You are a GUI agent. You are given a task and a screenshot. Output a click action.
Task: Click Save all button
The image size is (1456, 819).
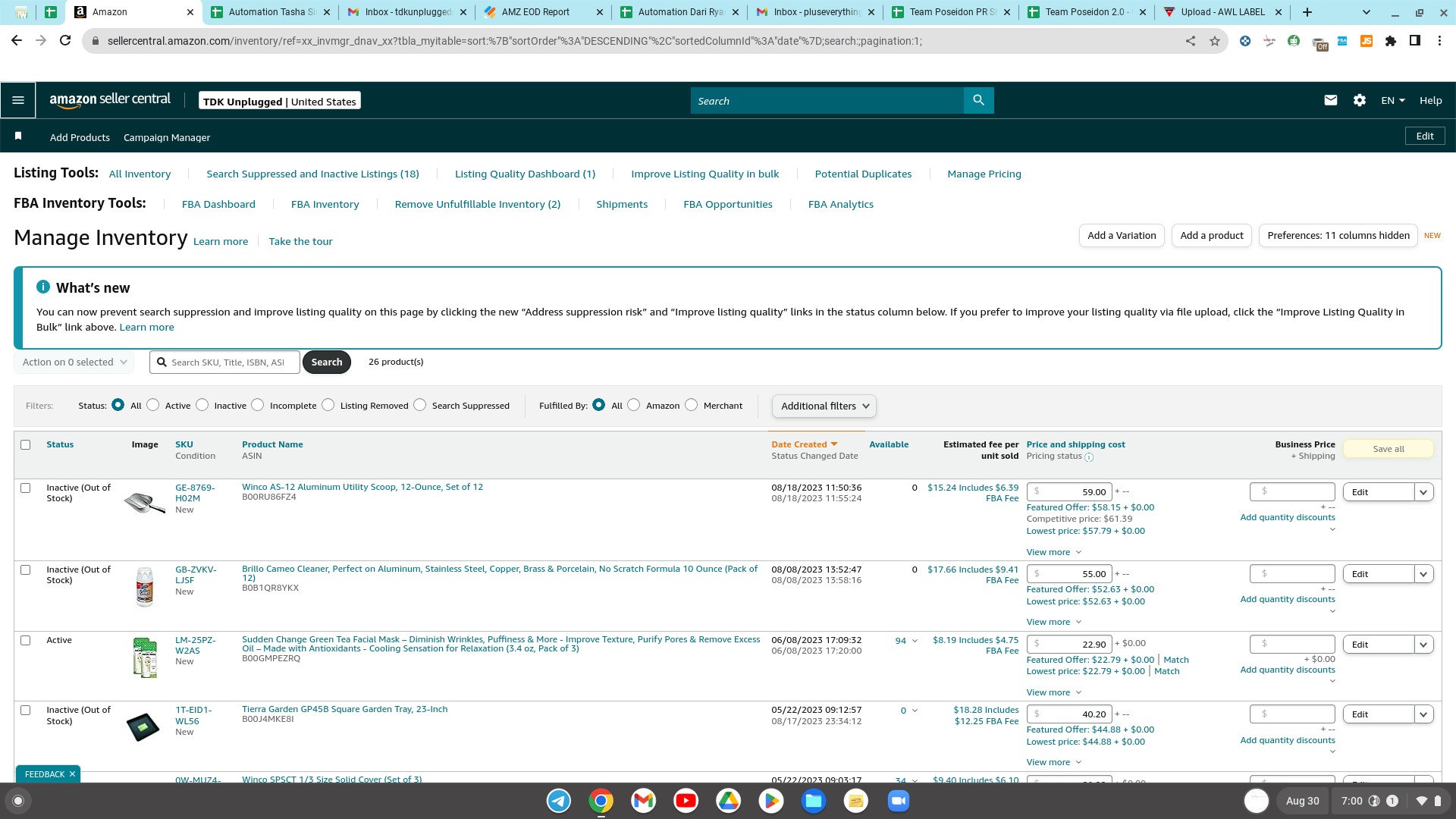point(1389,449)
